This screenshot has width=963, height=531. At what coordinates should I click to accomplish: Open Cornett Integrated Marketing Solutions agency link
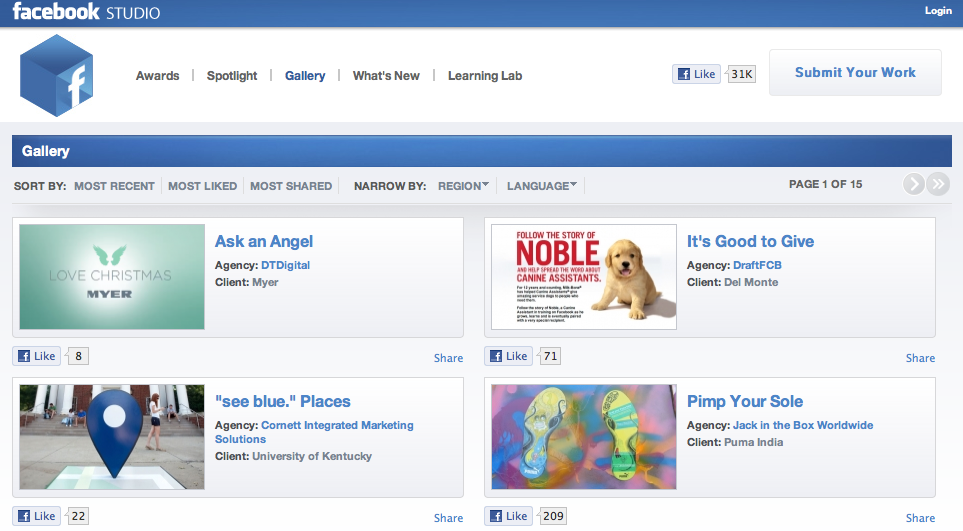click(x=314, y=432)
